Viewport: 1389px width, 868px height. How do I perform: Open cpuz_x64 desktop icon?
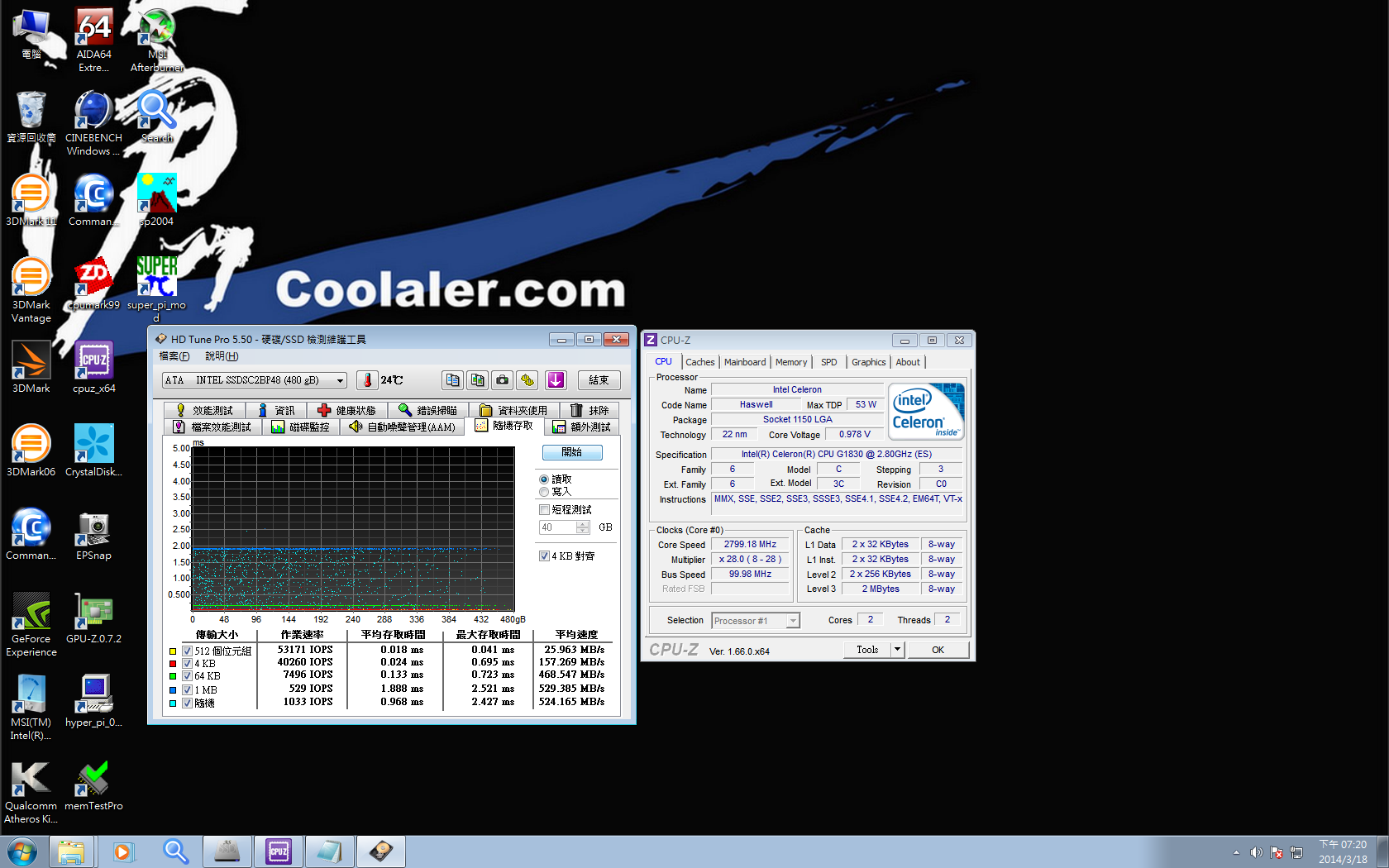click(93, 367)
